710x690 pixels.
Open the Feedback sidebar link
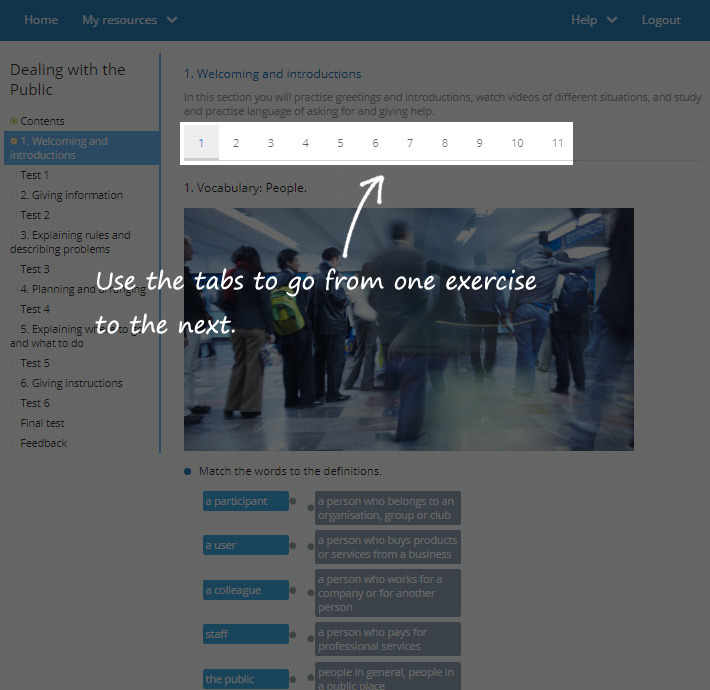[44, 443]
